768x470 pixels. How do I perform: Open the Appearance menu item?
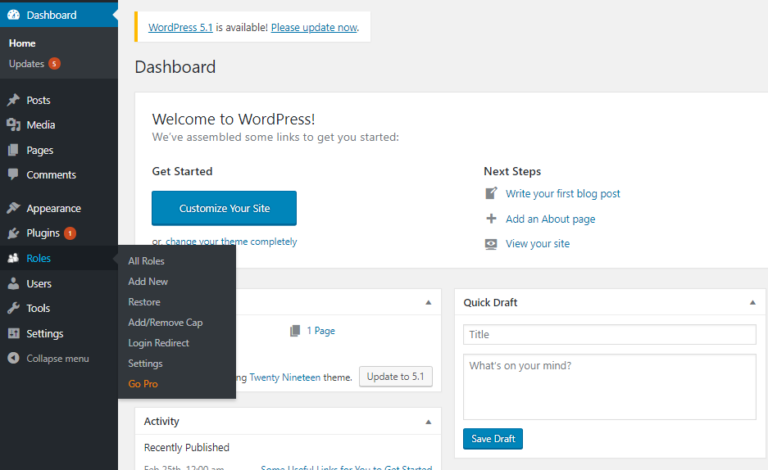[53, 209]
